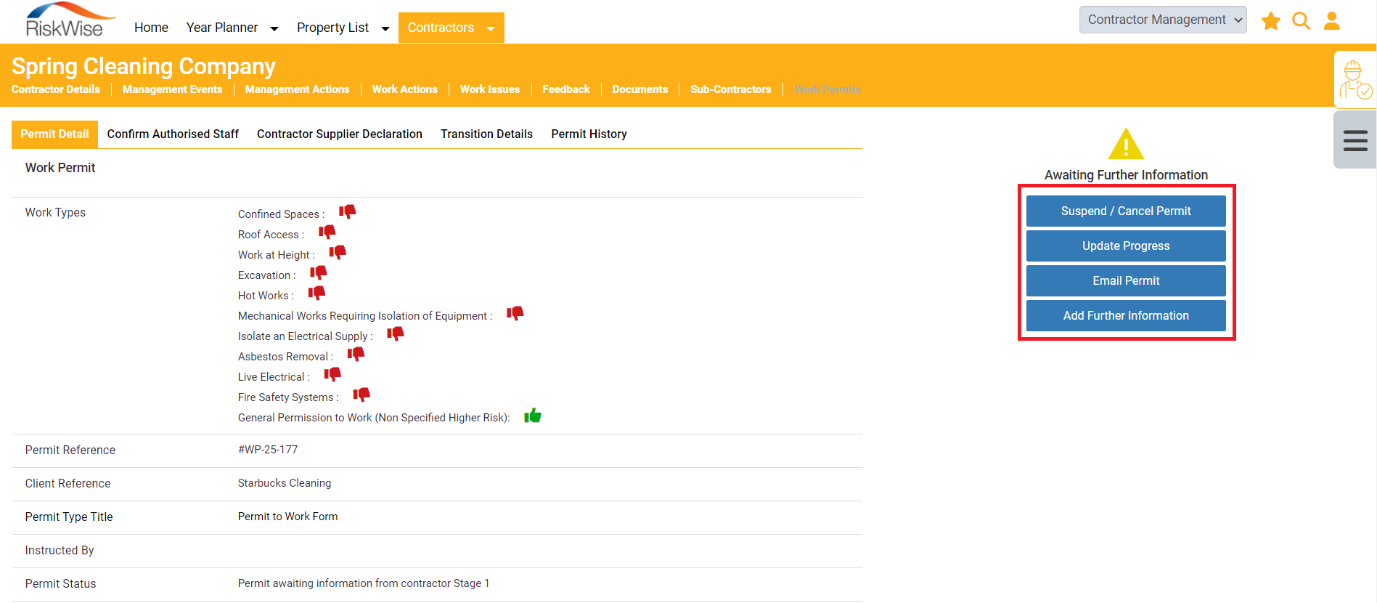
Task: Open the Work Issues section
Action: pos(490,89)
